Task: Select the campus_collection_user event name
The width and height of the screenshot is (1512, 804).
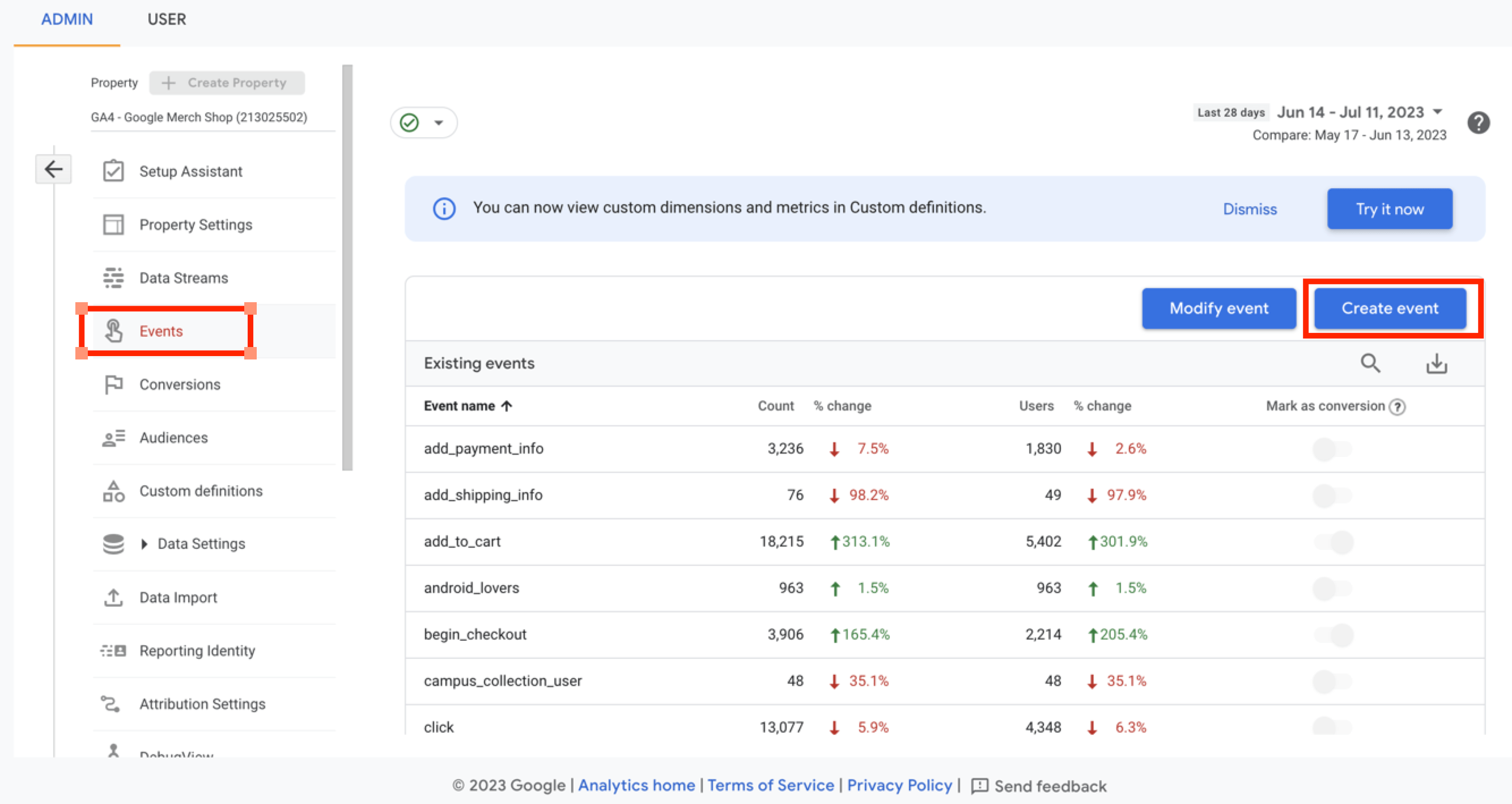Action: 503,680
